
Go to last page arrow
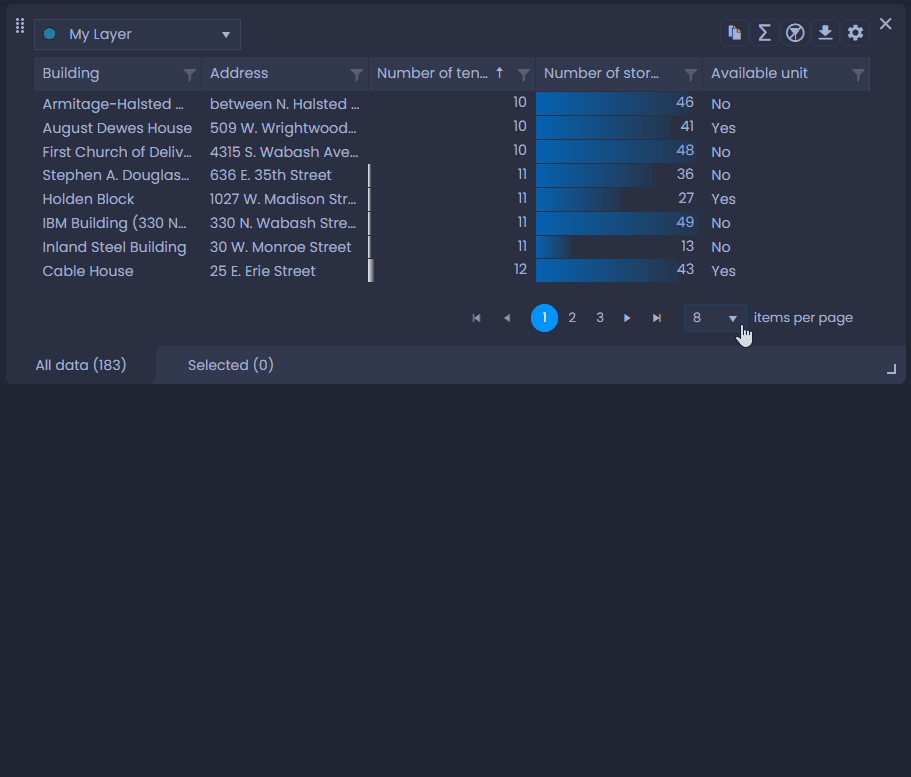(x=657, y=318)
